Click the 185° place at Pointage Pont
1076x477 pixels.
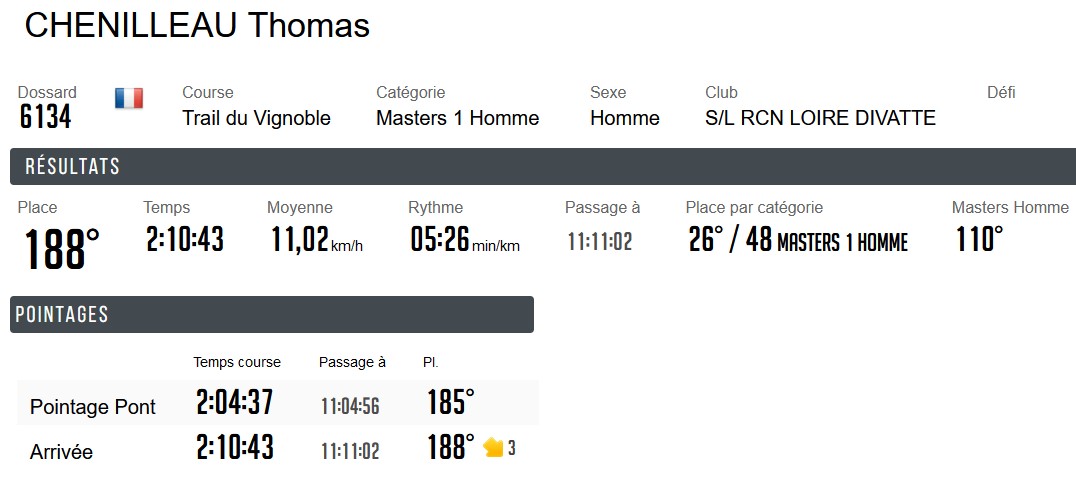click(x=450, y=403)
